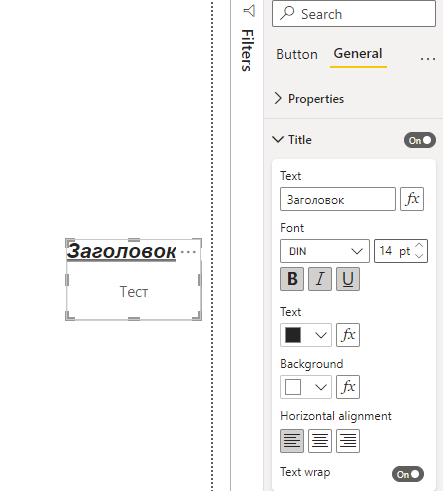Expand the Filters pane arrow icon
This screenshot has width=443, height=491.
pyautogui.click(x=249, y=11)
